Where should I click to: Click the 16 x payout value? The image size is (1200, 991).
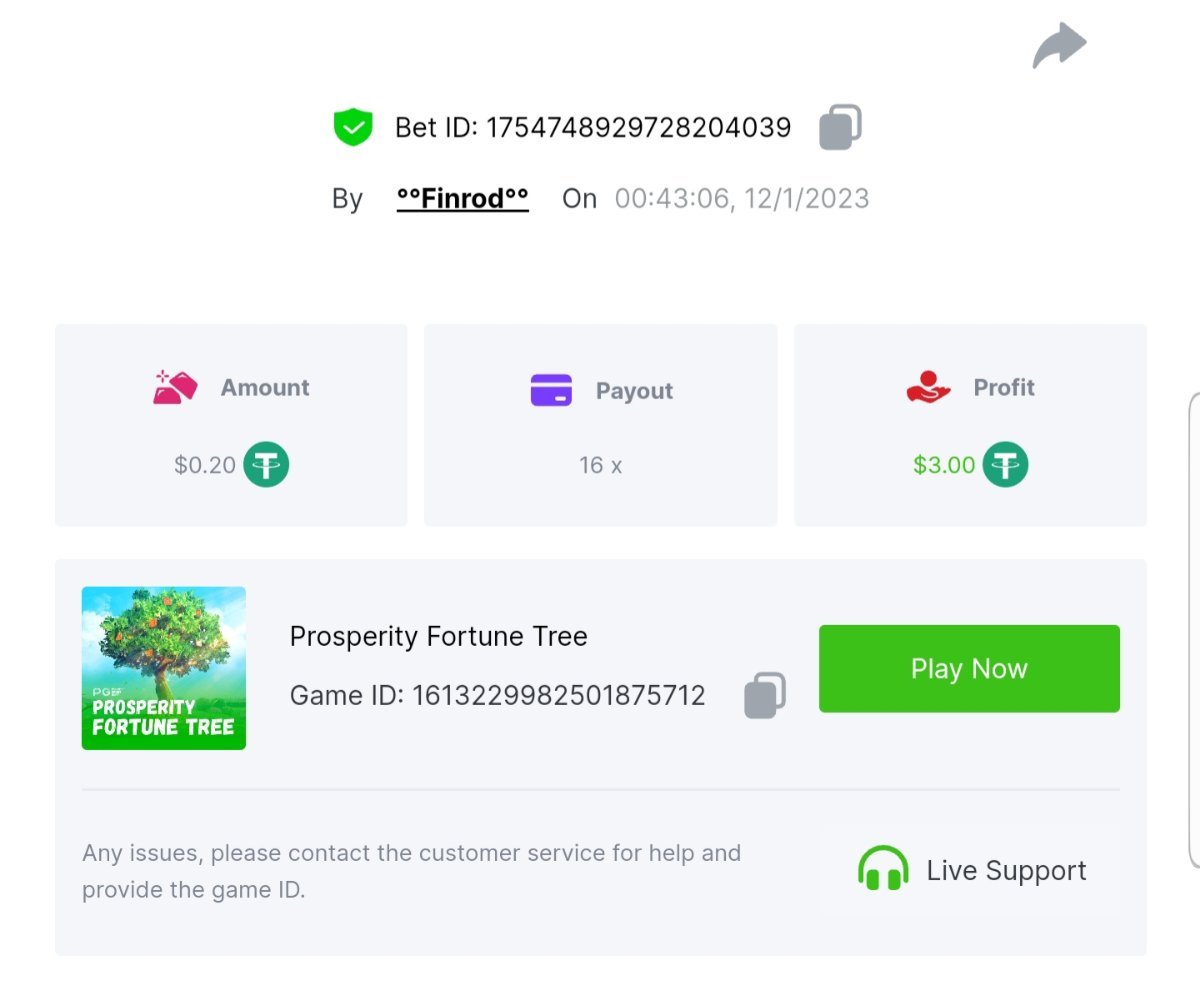click(600, 466)
